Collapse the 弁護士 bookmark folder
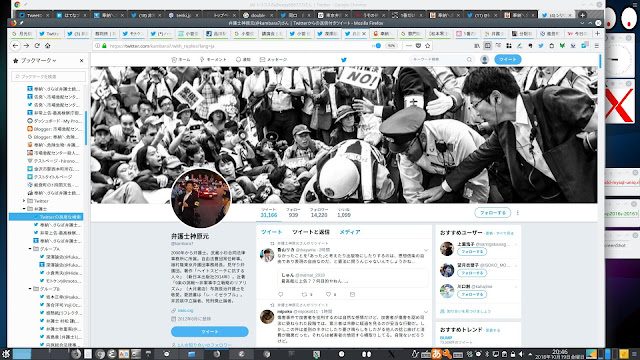The image size is (640, 360). 24,209
